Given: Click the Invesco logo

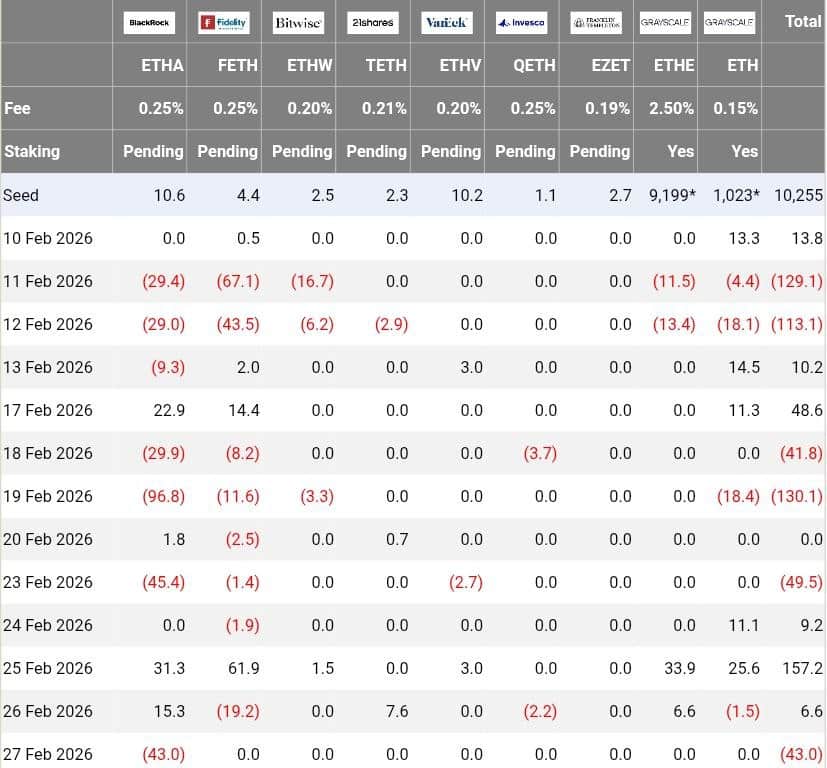Looking at the screenshot, I should (x=521, y=22).
